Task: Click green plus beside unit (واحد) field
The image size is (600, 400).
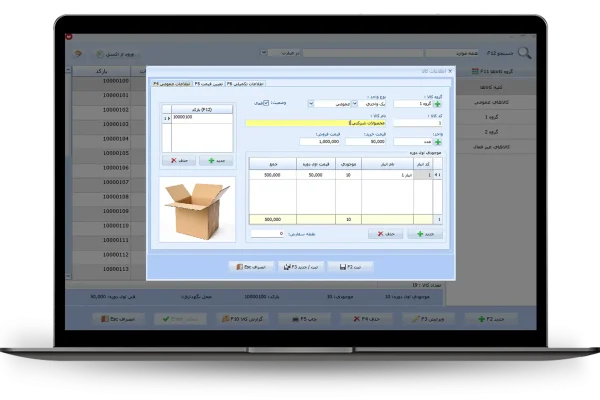Action: [x=437, y=142]
